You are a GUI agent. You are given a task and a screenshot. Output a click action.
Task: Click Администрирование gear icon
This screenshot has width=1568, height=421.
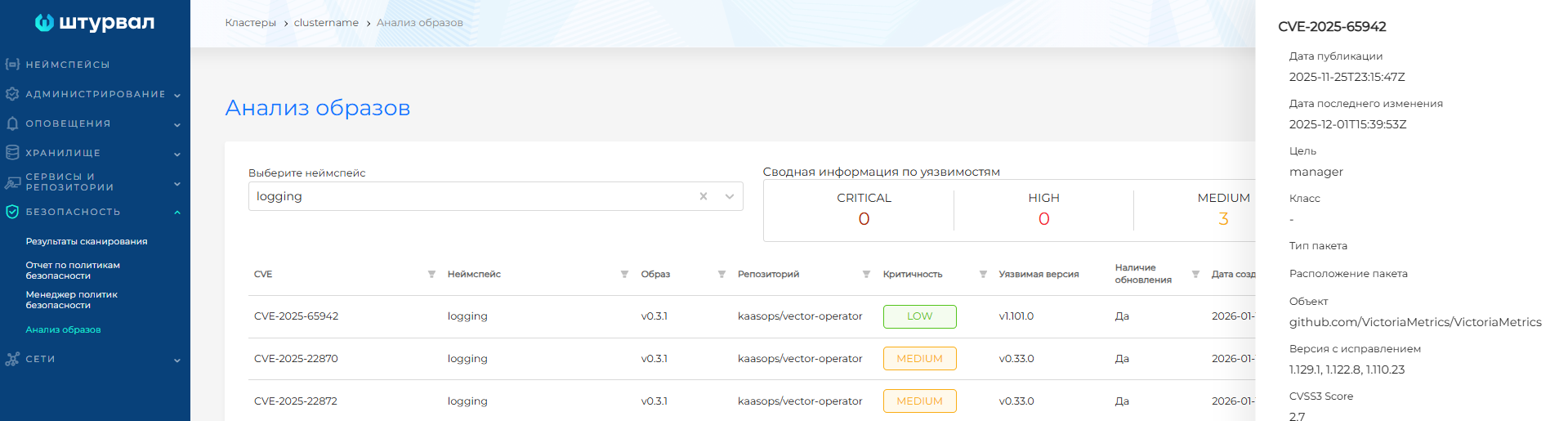click(12, 94)
